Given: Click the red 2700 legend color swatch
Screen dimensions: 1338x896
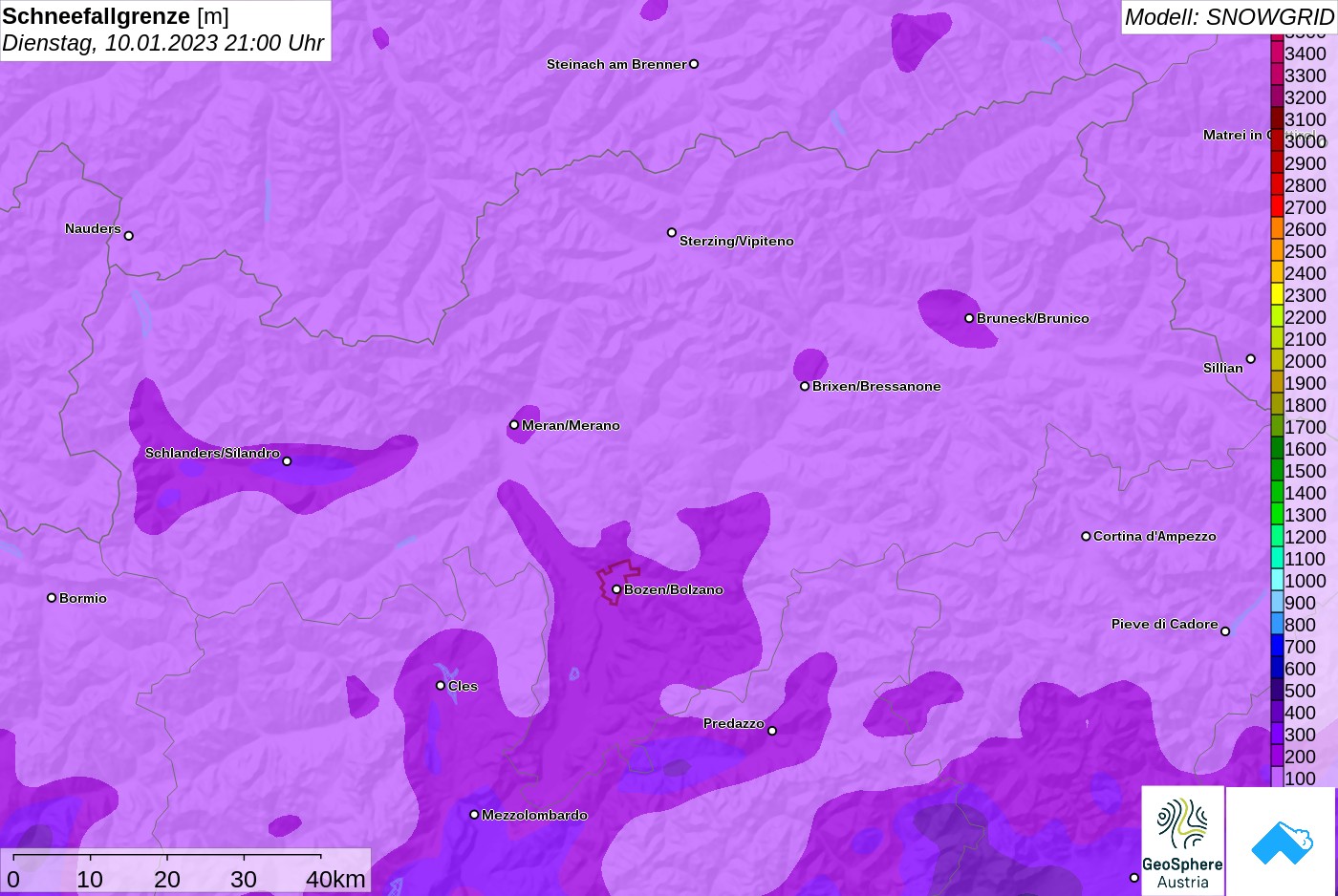Looking at the screenshot, I should (1277, 206).
